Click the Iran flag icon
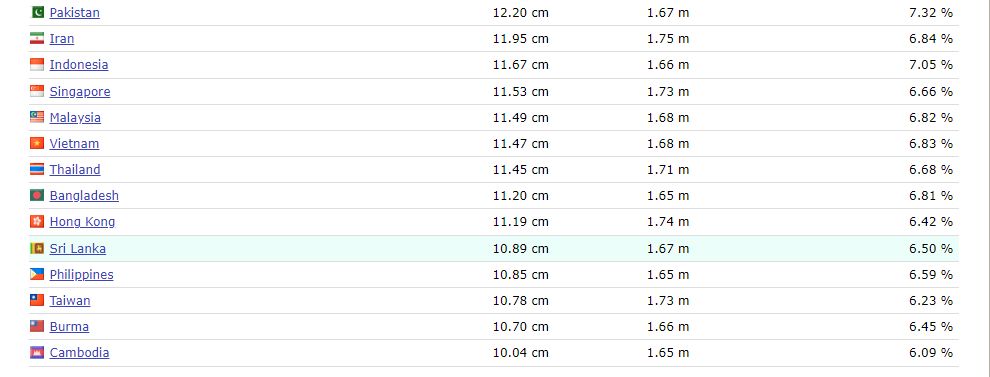Image resolution: width=990 pixels, height=377 pixels. point(37,39)
